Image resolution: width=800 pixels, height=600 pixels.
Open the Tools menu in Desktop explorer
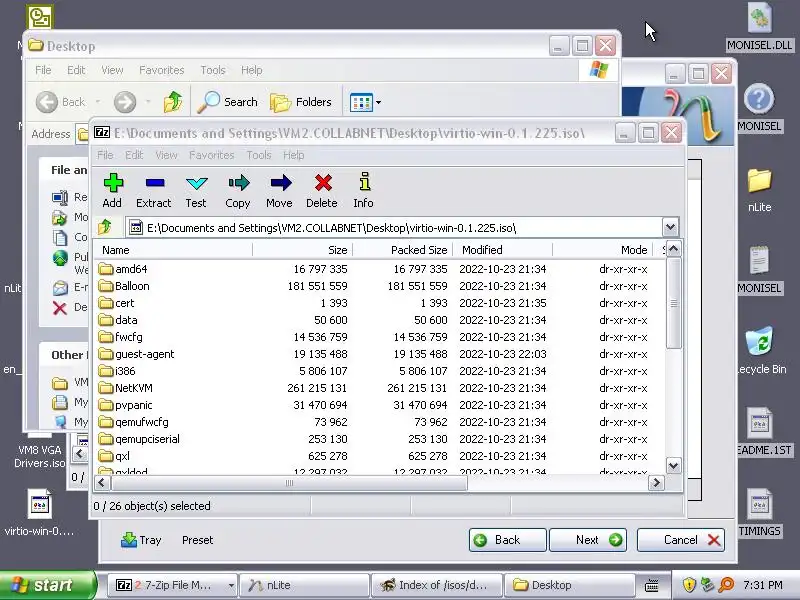coord(213,70)
